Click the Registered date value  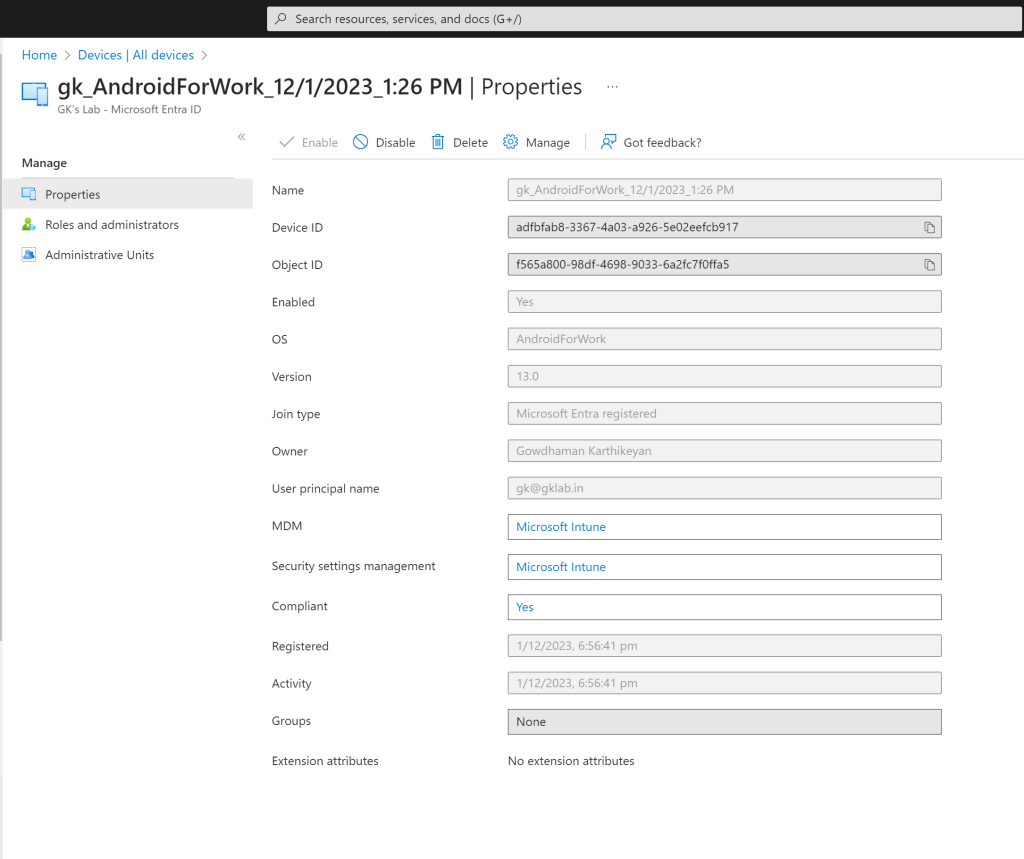pos(577,646)
